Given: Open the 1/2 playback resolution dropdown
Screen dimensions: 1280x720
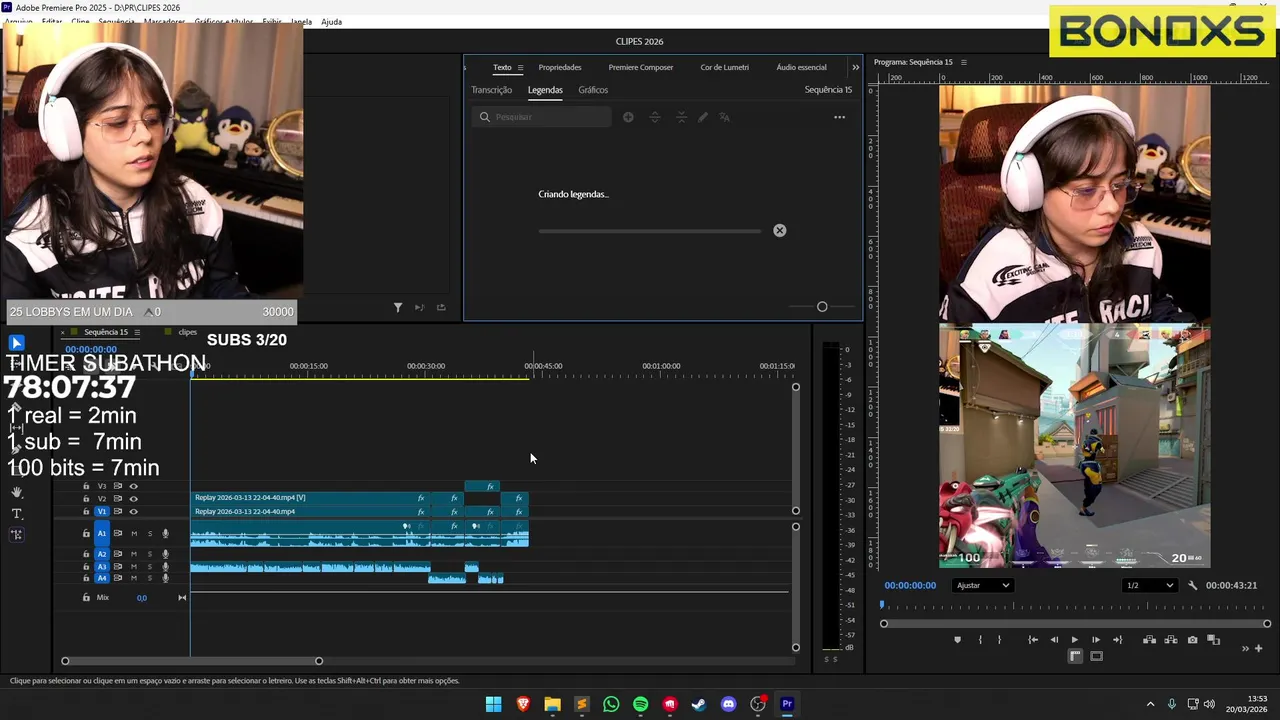Looking at the screenshot, I should (1149, 586).
